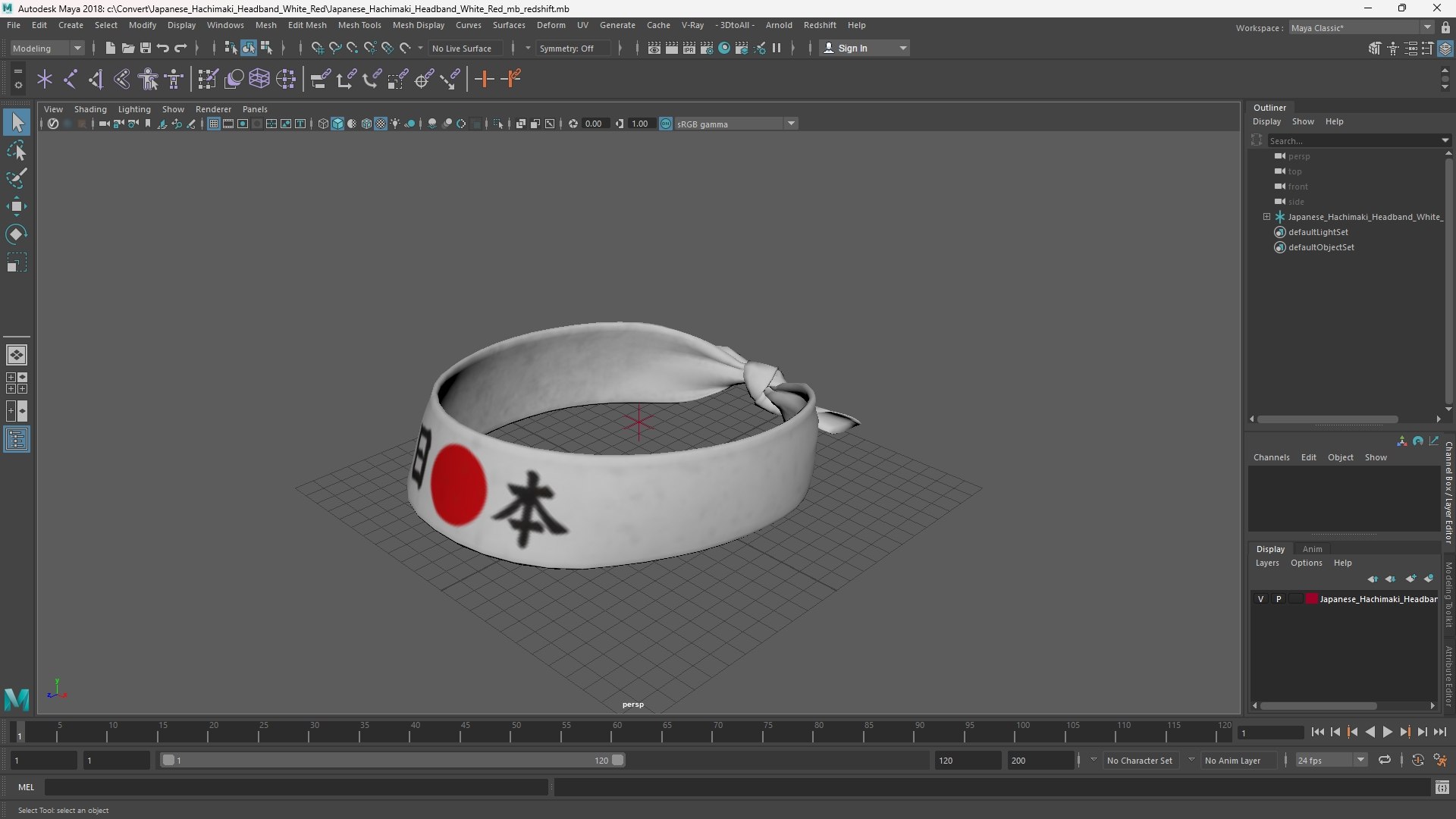Snap to grids icon
This screenshot has height=819, width=1456.
pyautogui.click(x=318, y=48)
